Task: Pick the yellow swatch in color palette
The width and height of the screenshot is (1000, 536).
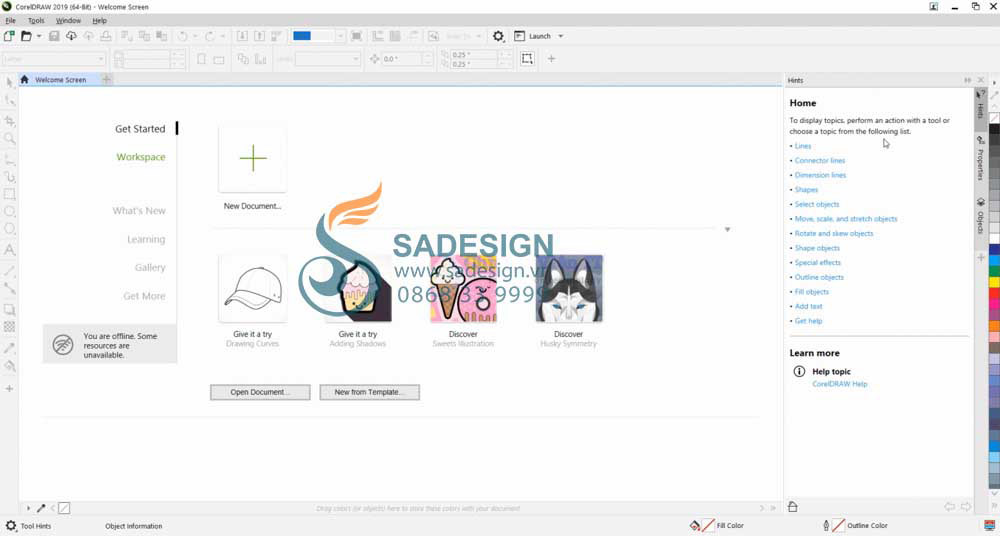Action: [x=994, y=281]
